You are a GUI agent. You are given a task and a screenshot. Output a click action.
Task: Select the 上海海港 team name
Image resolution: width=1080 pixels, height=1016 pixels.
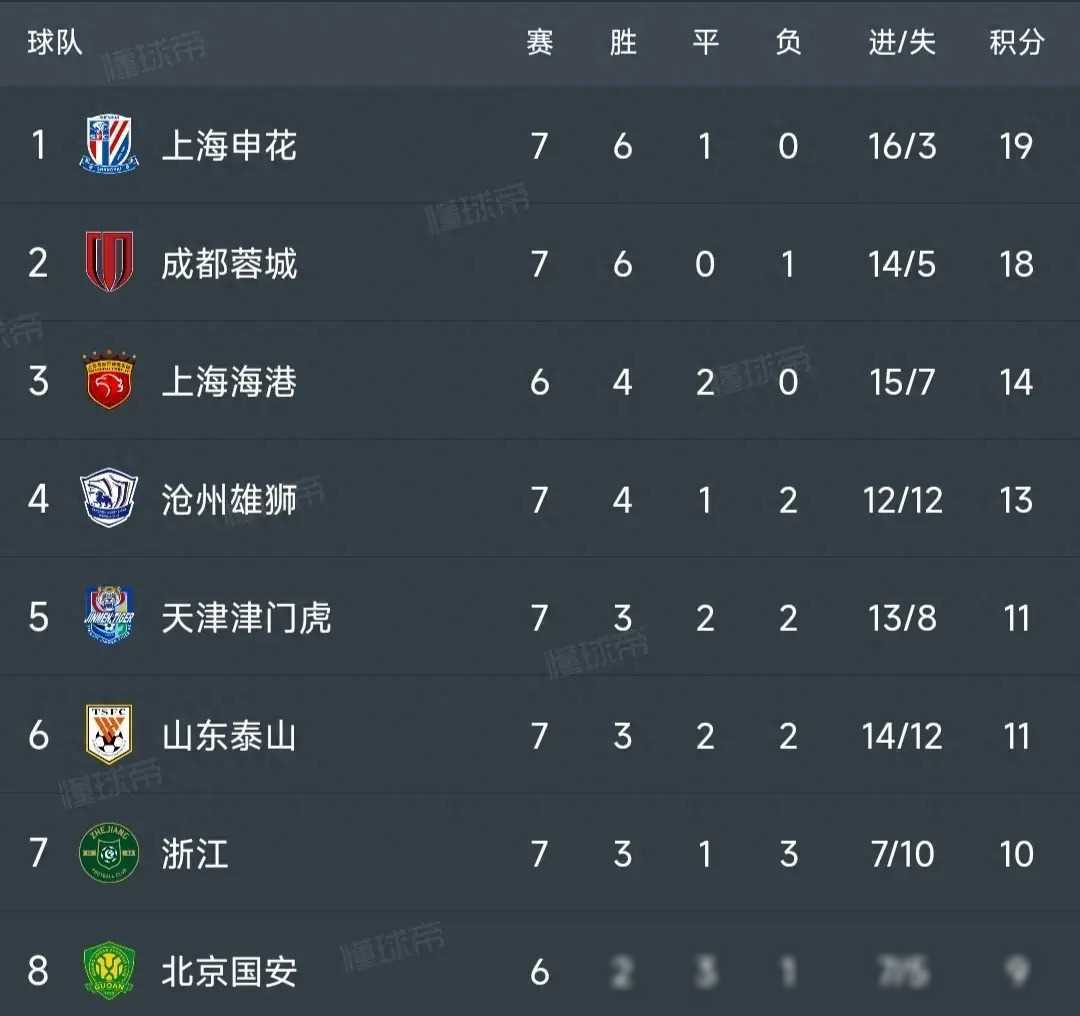(229, 382)
